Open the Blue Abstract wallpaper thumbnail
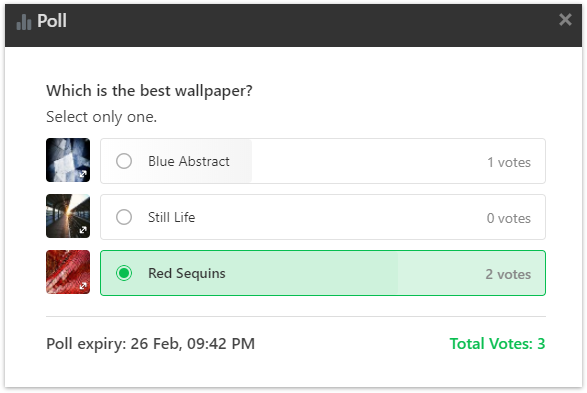This screenshot has height=393, width=587. (68, 160)
